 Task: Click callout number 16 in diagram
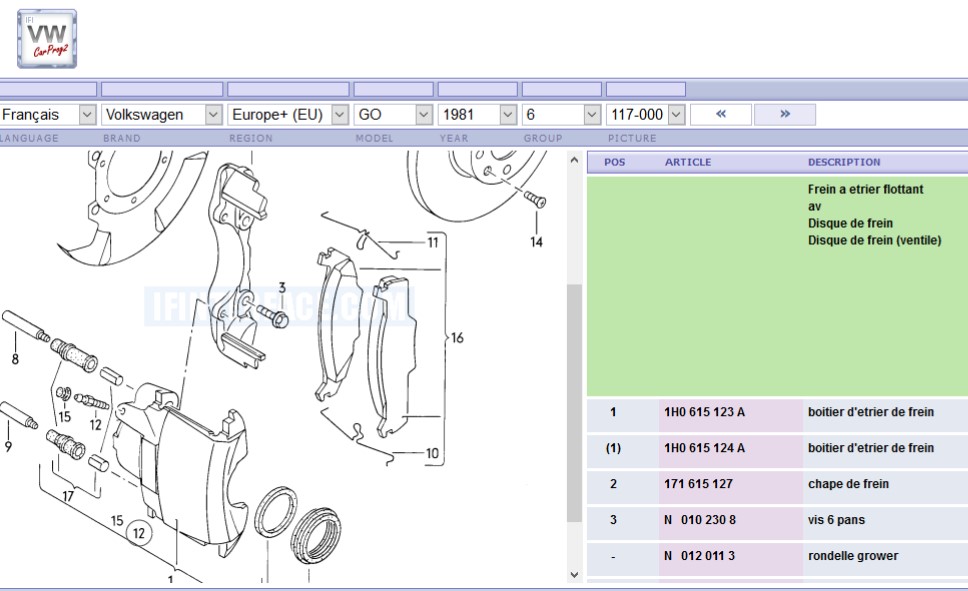click(x=457, y=338)
